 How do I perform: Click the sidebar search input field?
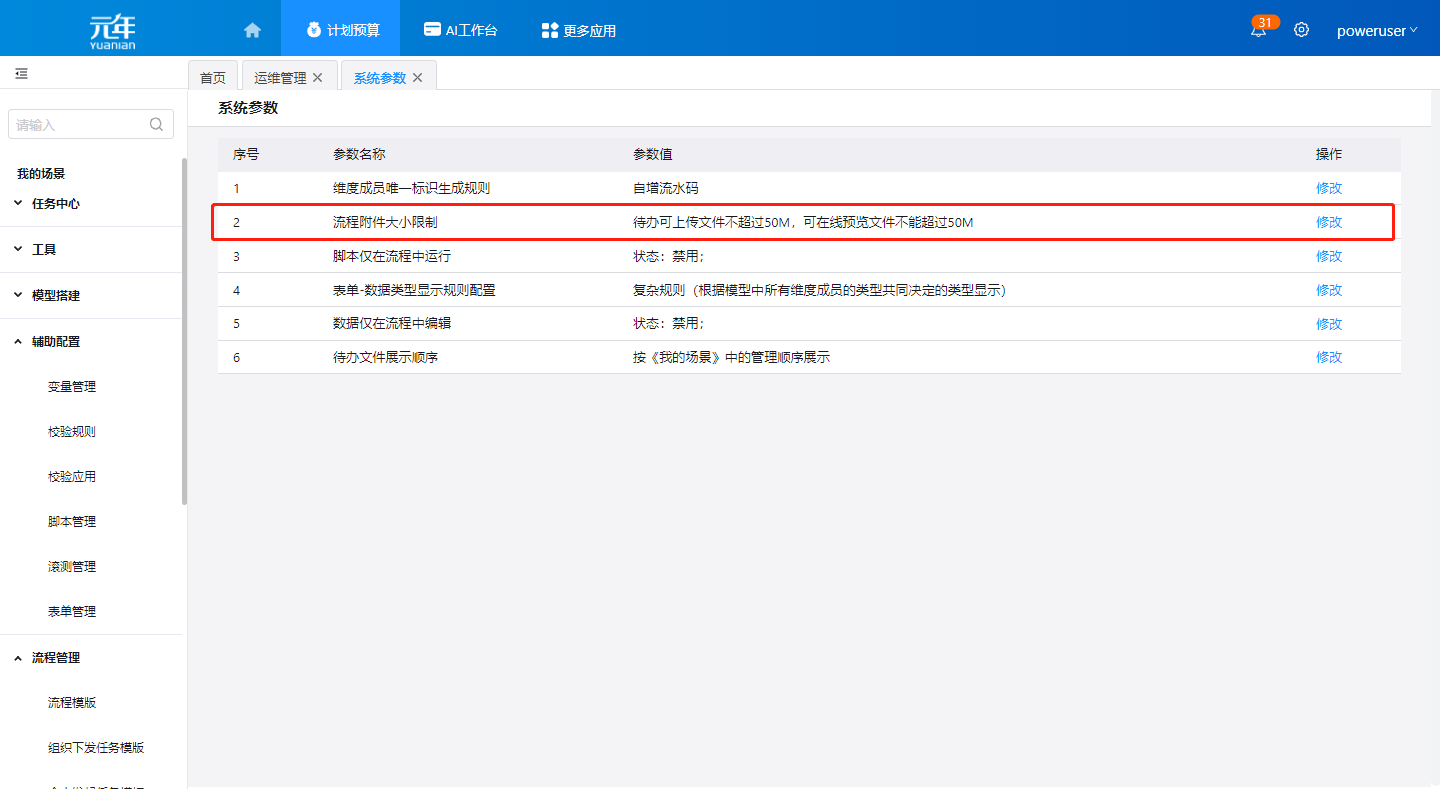[x=80, y=125]
